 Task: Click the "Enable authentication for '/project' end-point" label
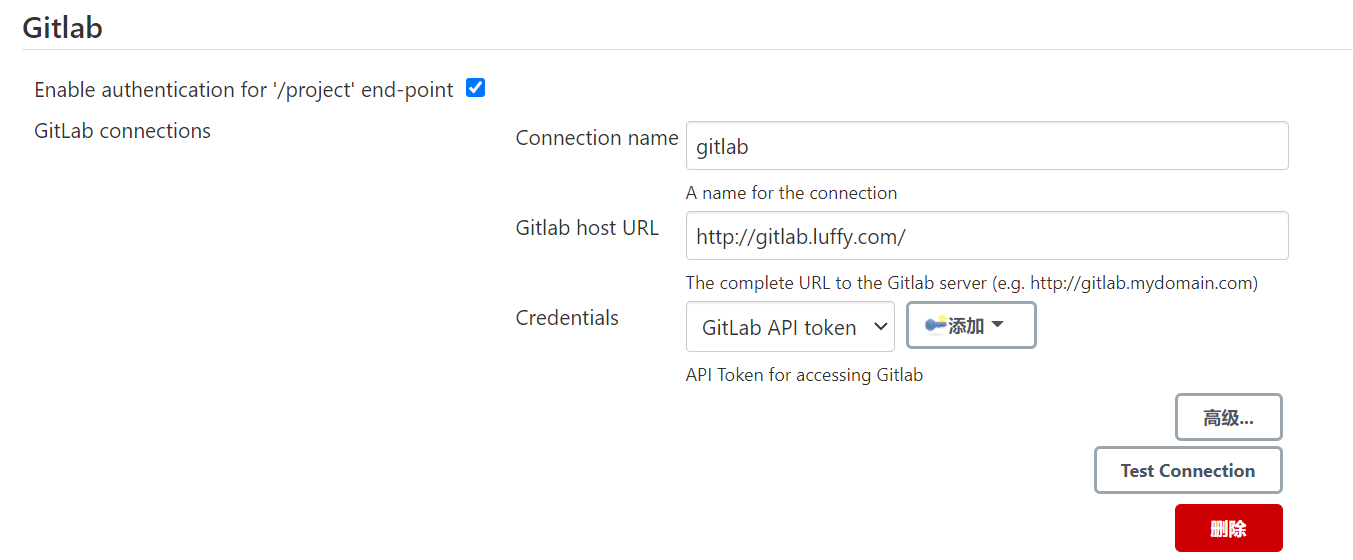tap(244, 90)
